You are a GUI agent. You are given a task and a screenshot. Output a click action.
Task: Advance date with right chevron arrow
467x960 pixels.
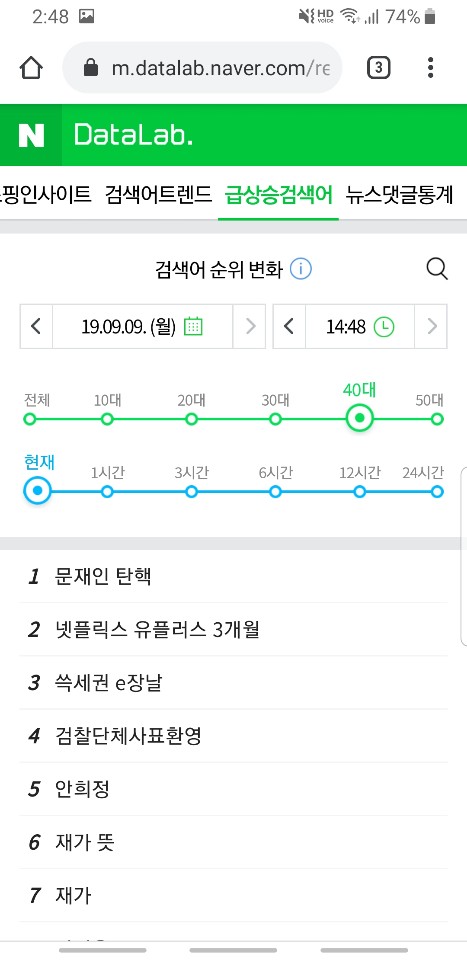pyautogui.click(x=249, y=326)
